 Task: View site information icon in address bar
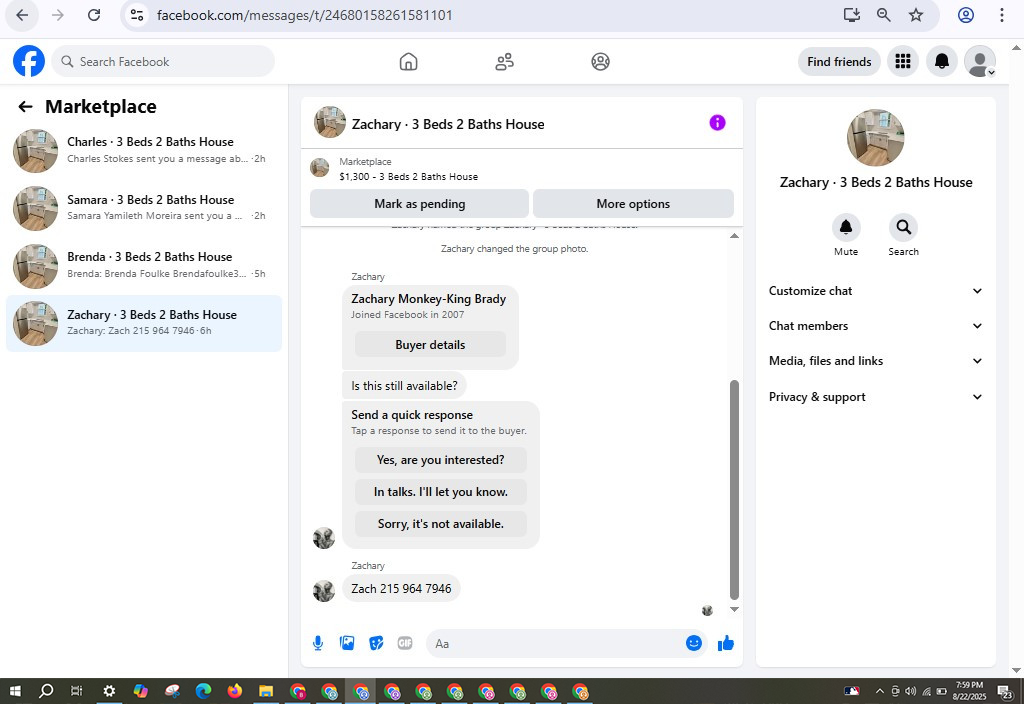136,15
